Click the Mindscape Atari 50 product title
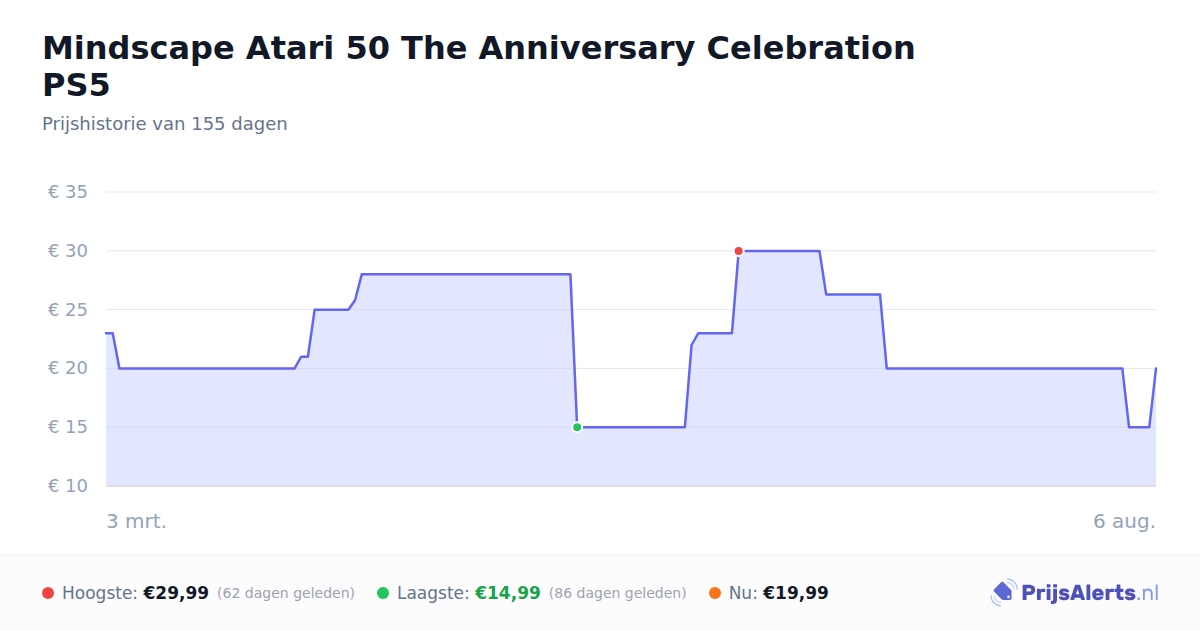 tap(479, 66)
